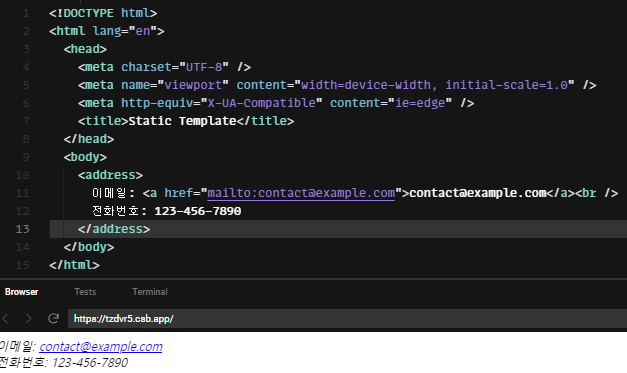Click the Static Template title text
This screenshot has width=627, height=373.
pos(182,121)
